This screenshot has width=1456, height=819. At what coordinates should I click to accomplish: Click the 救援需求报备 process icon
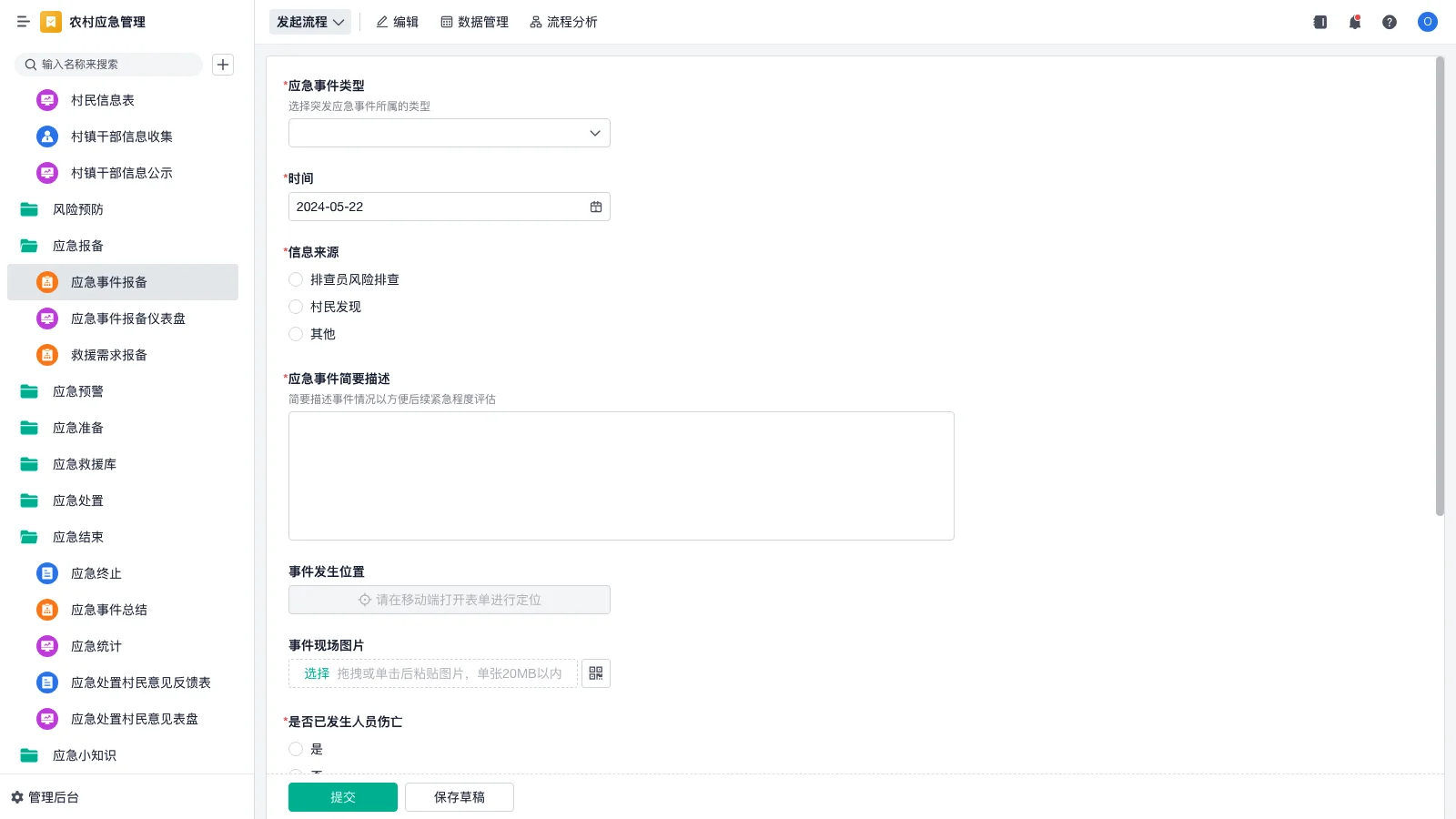coord(47,355)
